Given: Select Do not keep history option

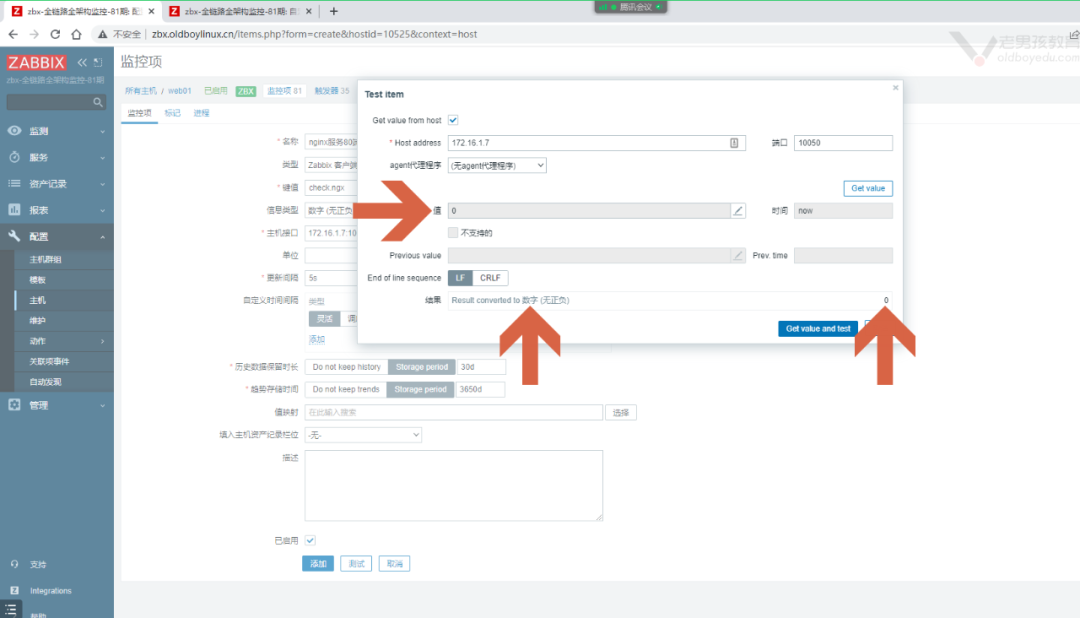Looking at the screenshot, I should [x=346, y=367].
